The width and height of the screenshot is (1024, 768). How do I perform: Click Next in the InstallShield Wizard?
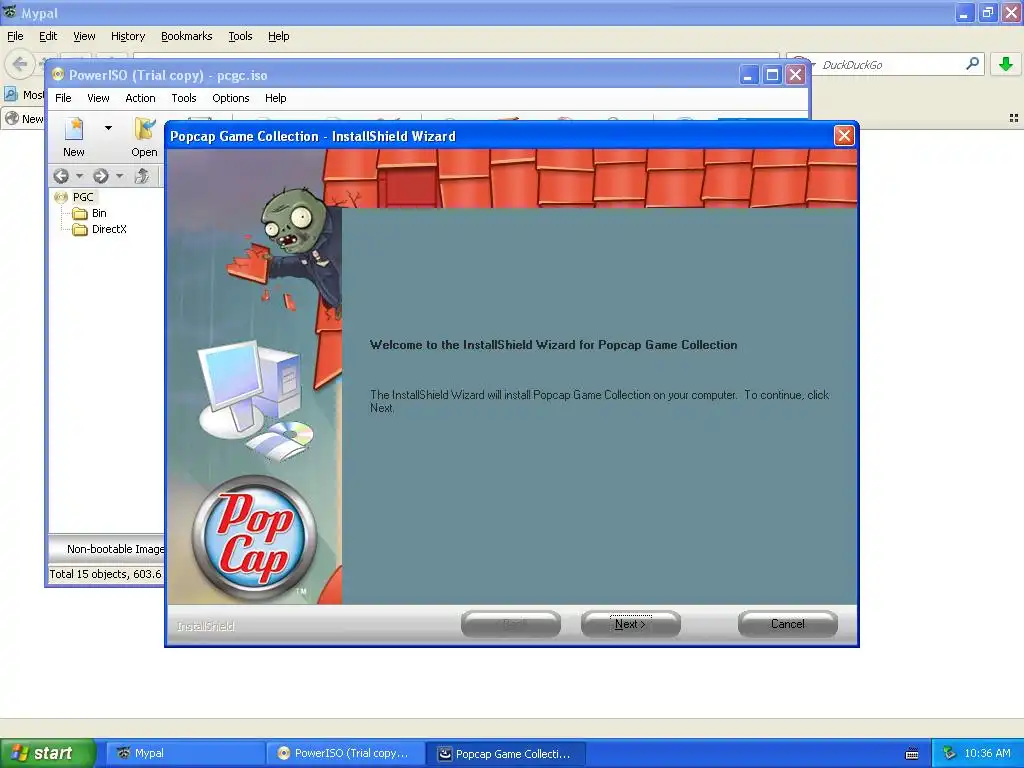[x=630, y=624]
